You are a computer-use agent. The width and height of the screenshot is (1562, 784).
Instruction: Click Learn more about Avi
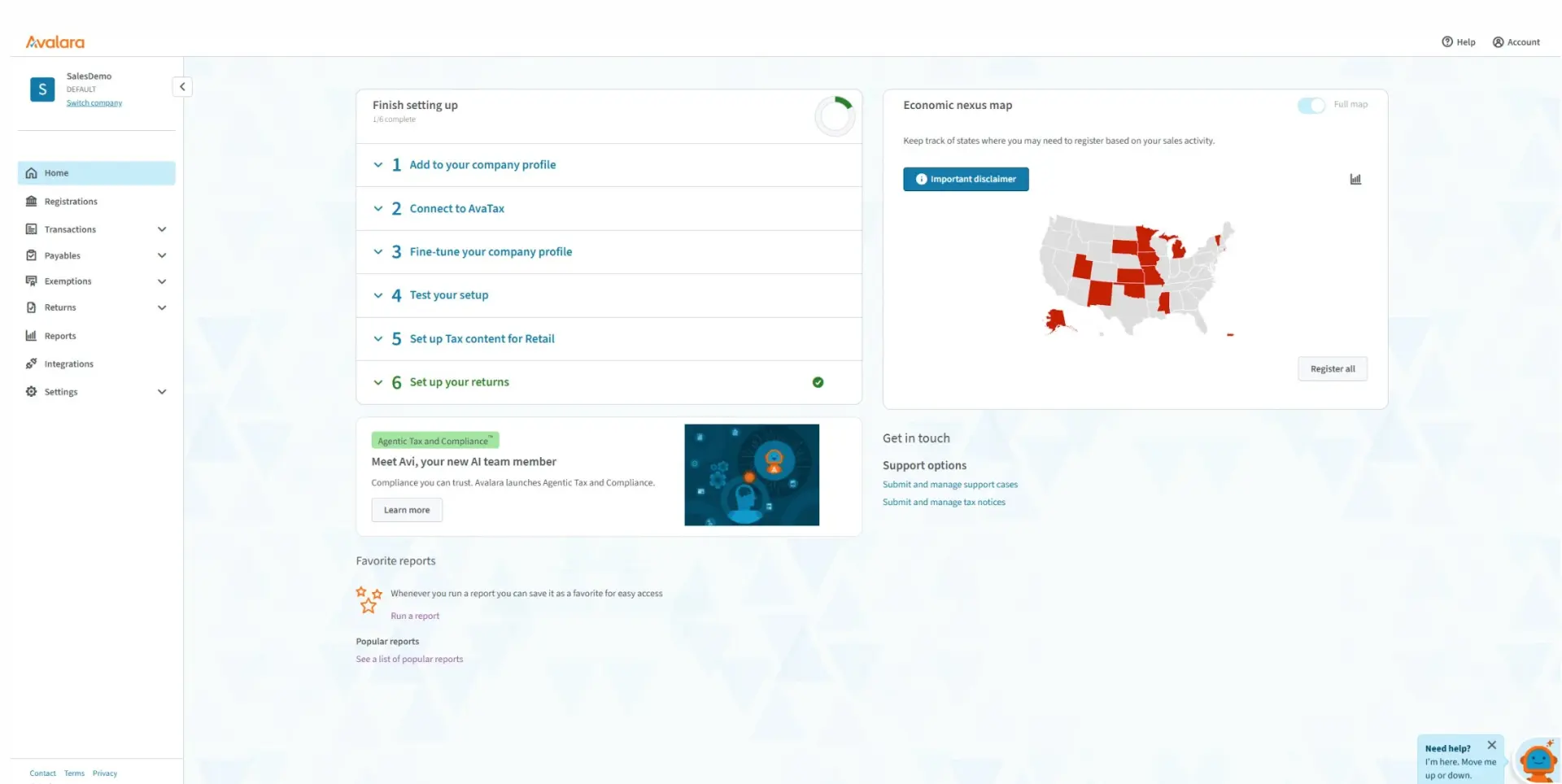click(x=407, y=510)
